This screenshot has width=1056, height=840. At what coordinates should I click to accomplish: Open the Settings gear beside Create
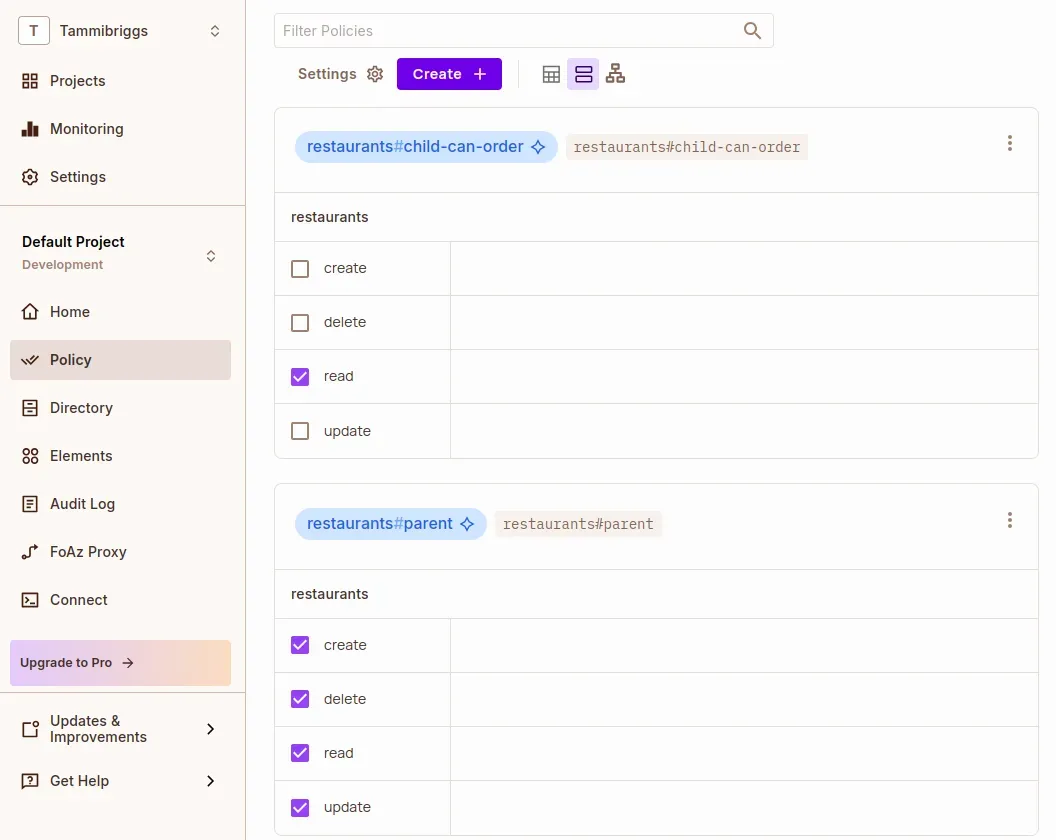pyautogui.click(x=375, y=74)
